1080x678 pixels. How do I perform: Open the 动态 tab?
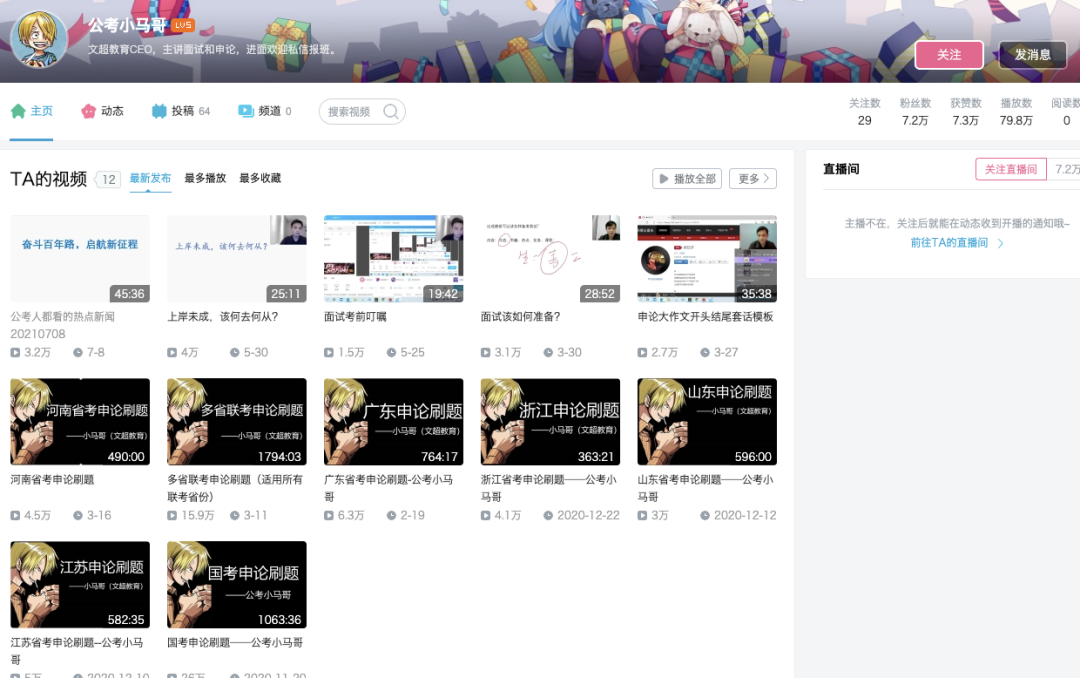[103, 111]
